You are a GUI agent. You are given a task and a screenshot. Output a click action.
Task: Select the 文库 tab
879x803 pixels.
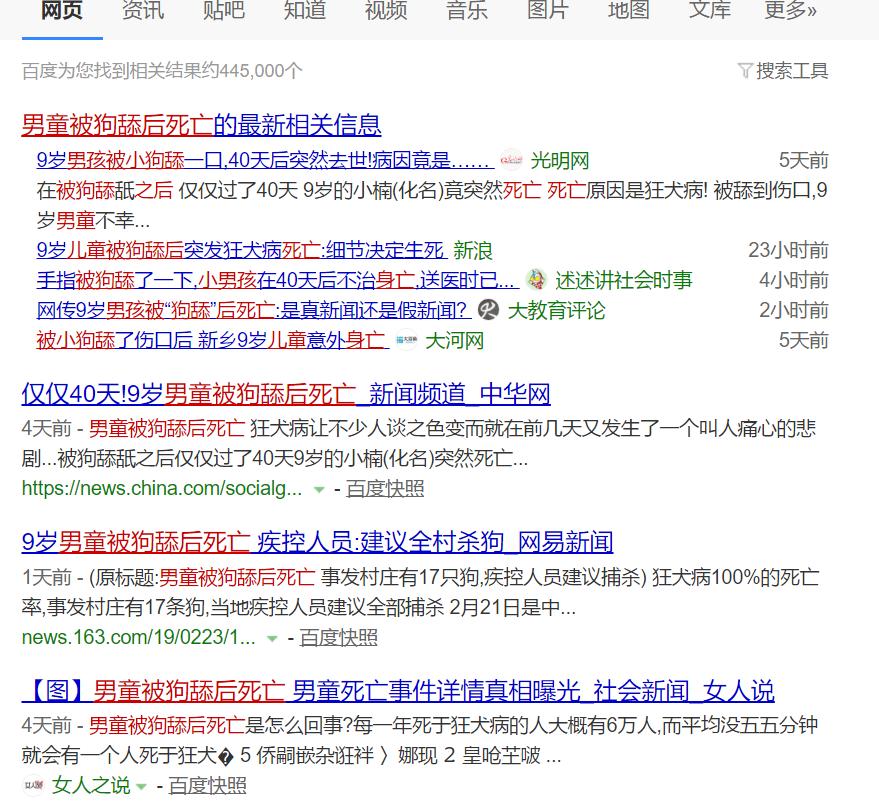click(x=708, y=11)
